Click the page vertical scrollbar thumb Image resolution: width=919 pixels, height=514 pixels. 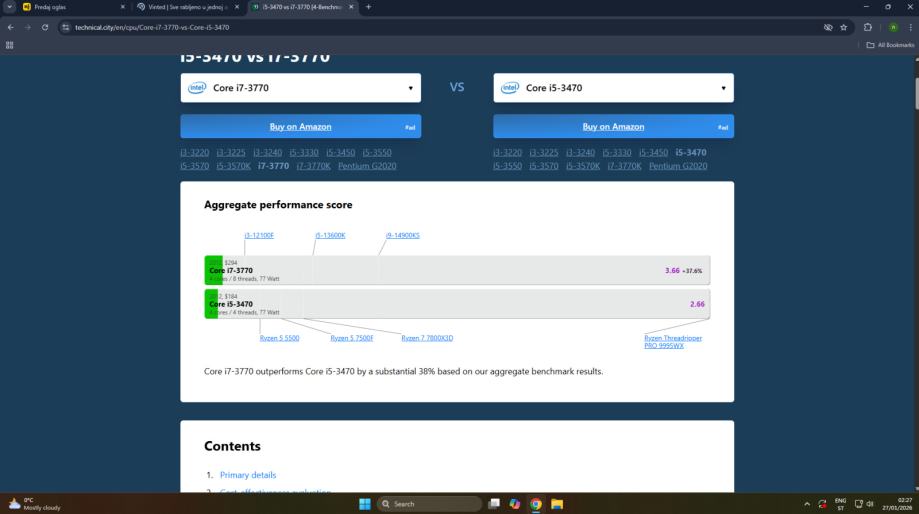tap(915, 93)
